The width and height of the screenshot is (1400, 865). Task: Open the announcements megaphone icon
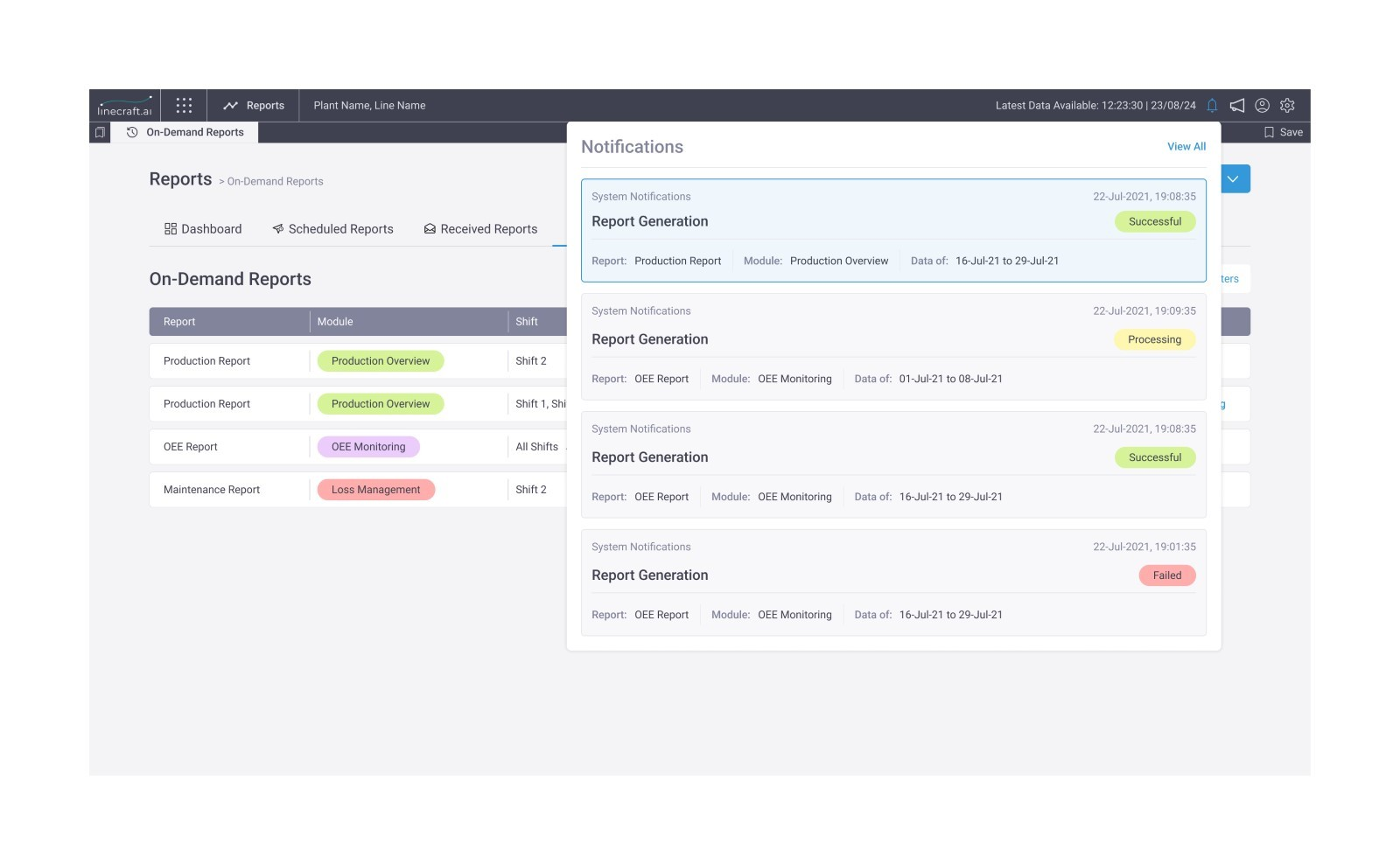coord(1237,106)
